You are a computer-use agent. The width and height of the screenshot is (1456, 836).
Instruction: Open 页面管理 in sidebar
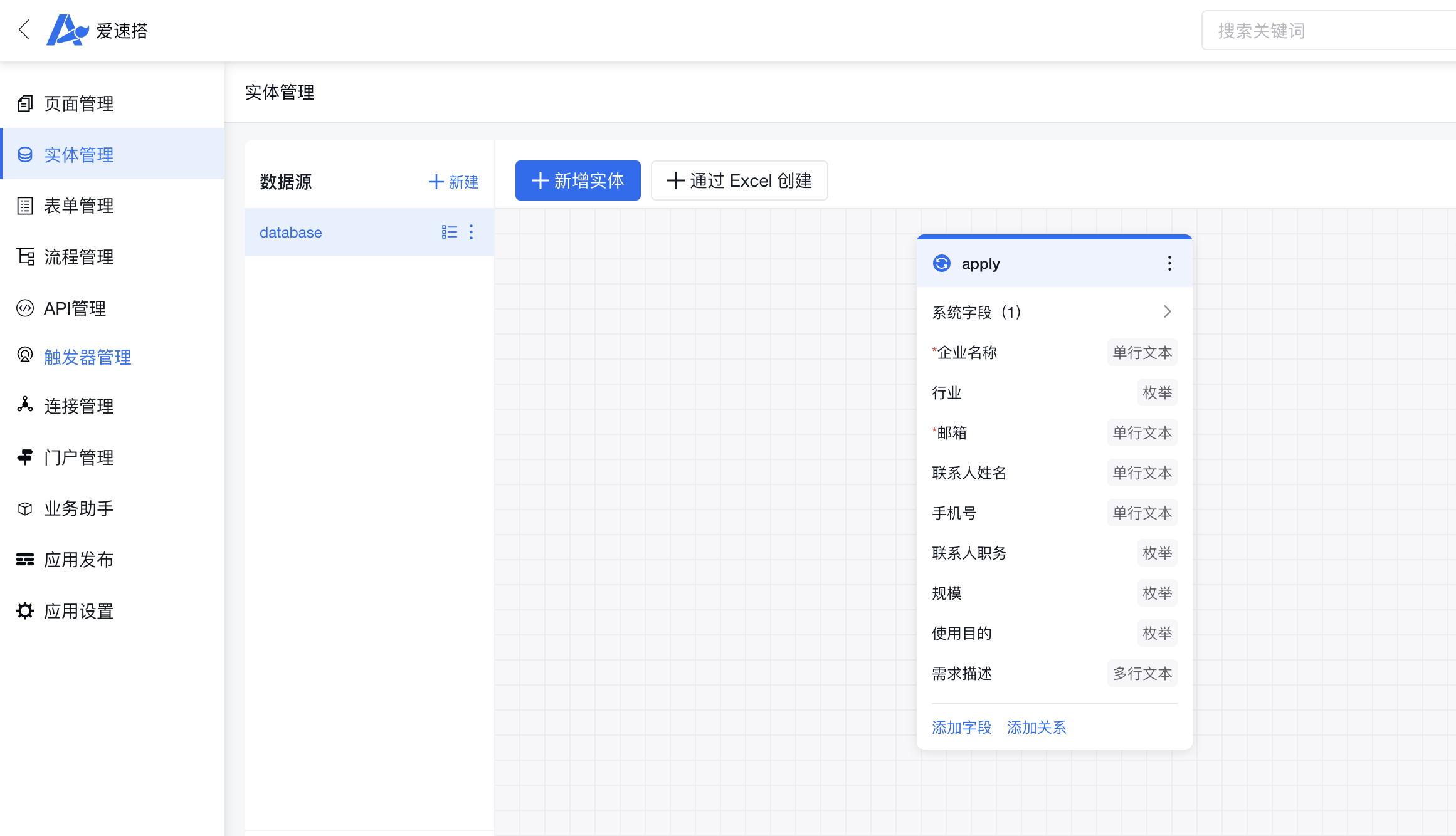click(x=113, y=103)
